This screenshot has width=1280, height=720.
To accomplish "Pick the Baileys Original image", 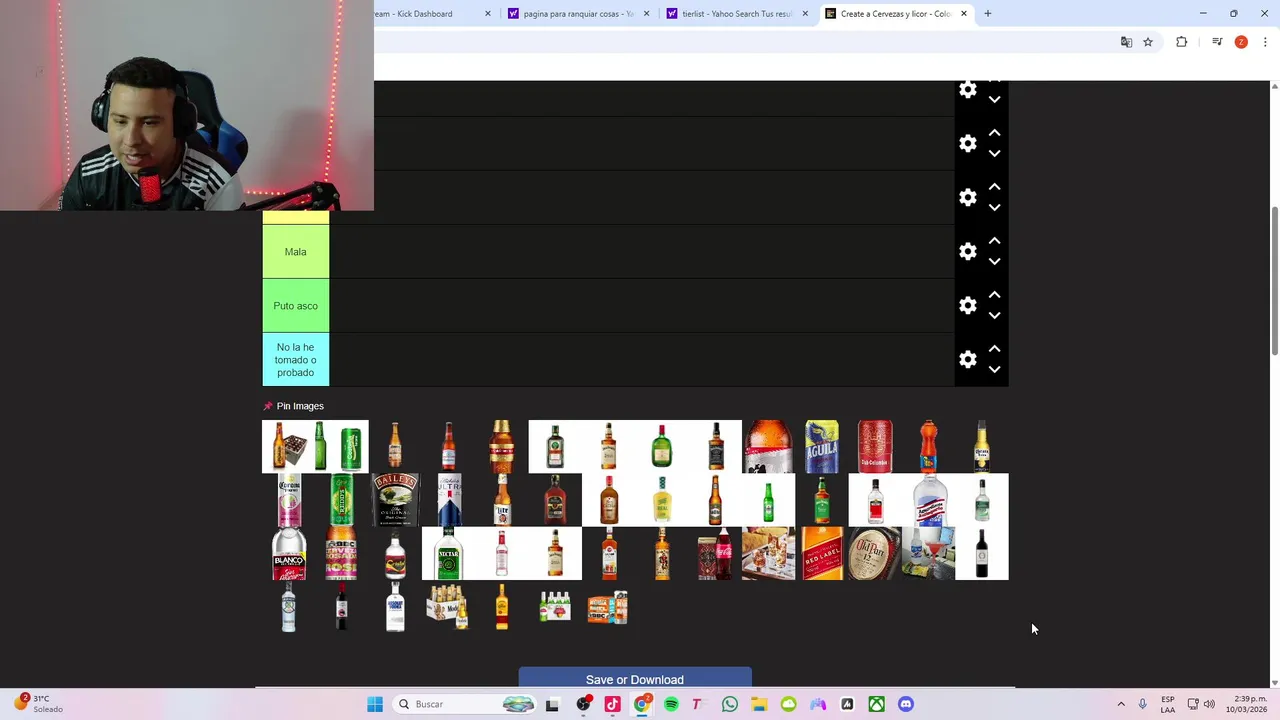I will tap(395, 500).
